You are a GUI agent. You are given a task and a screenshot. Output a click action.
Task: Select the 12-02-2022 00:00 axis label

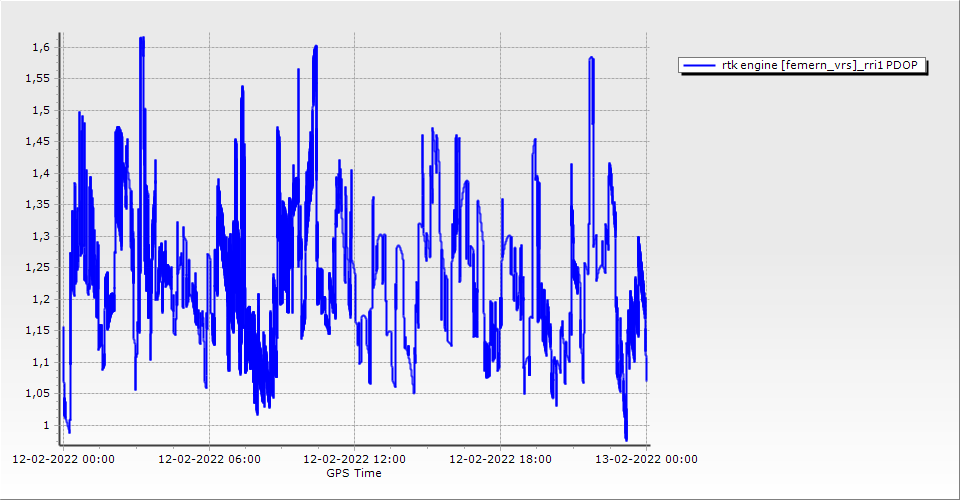[63, 459]
